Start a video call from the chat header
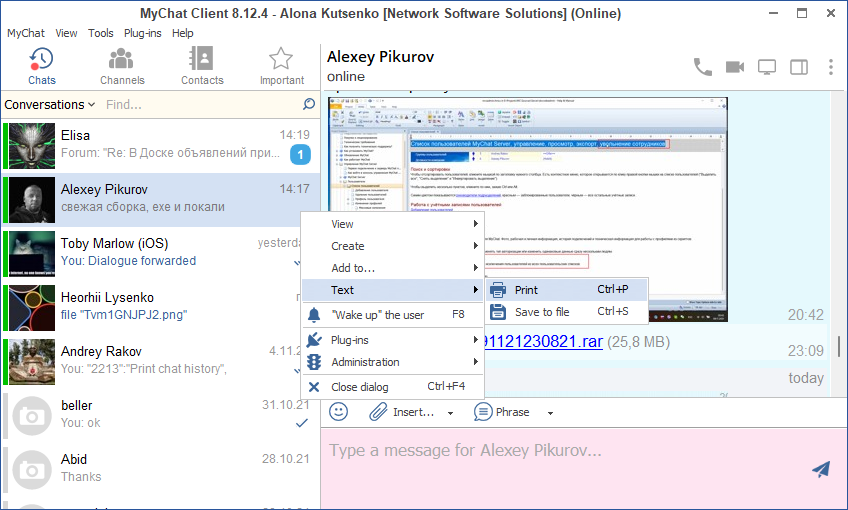 coord(735,67)
